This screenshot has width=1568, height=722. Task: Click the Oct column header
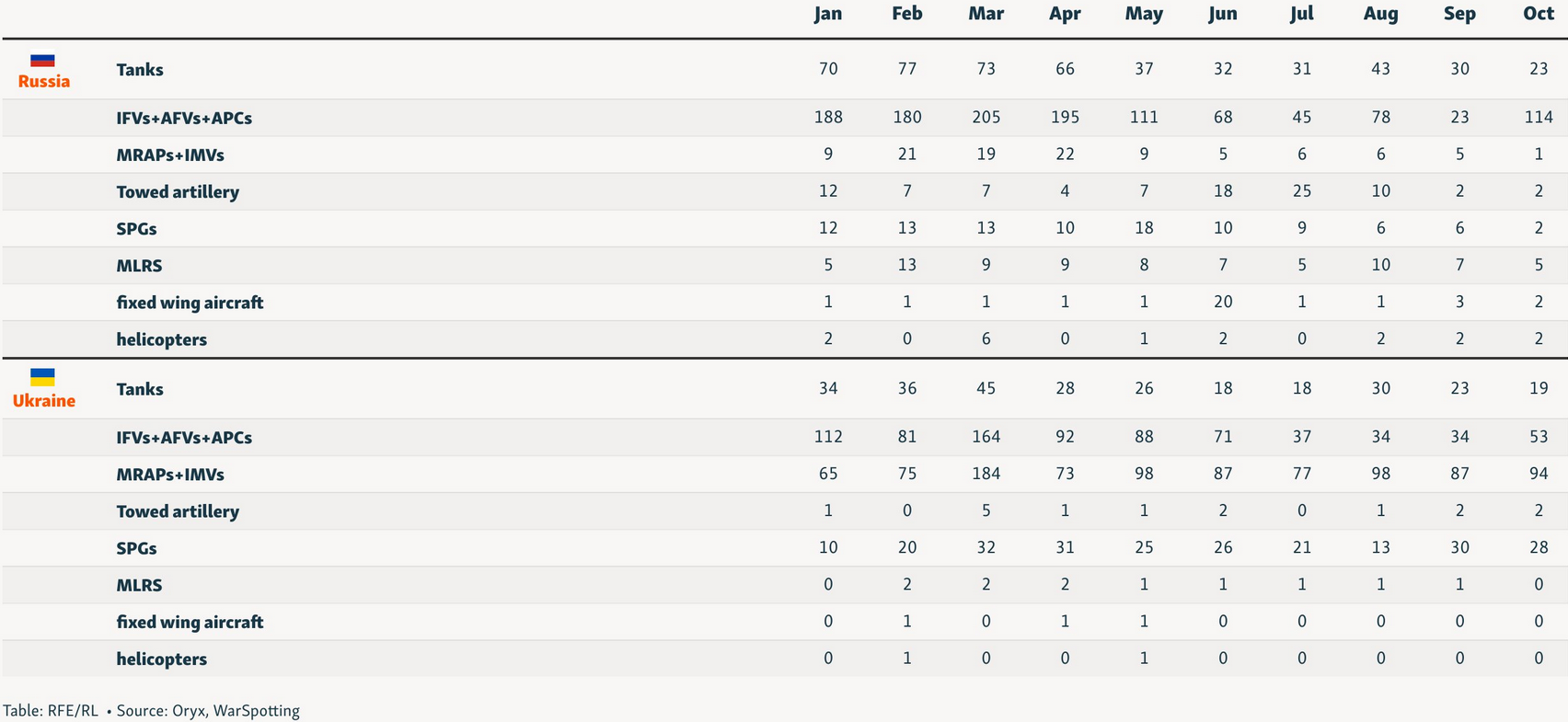(x=1538, y=14)
